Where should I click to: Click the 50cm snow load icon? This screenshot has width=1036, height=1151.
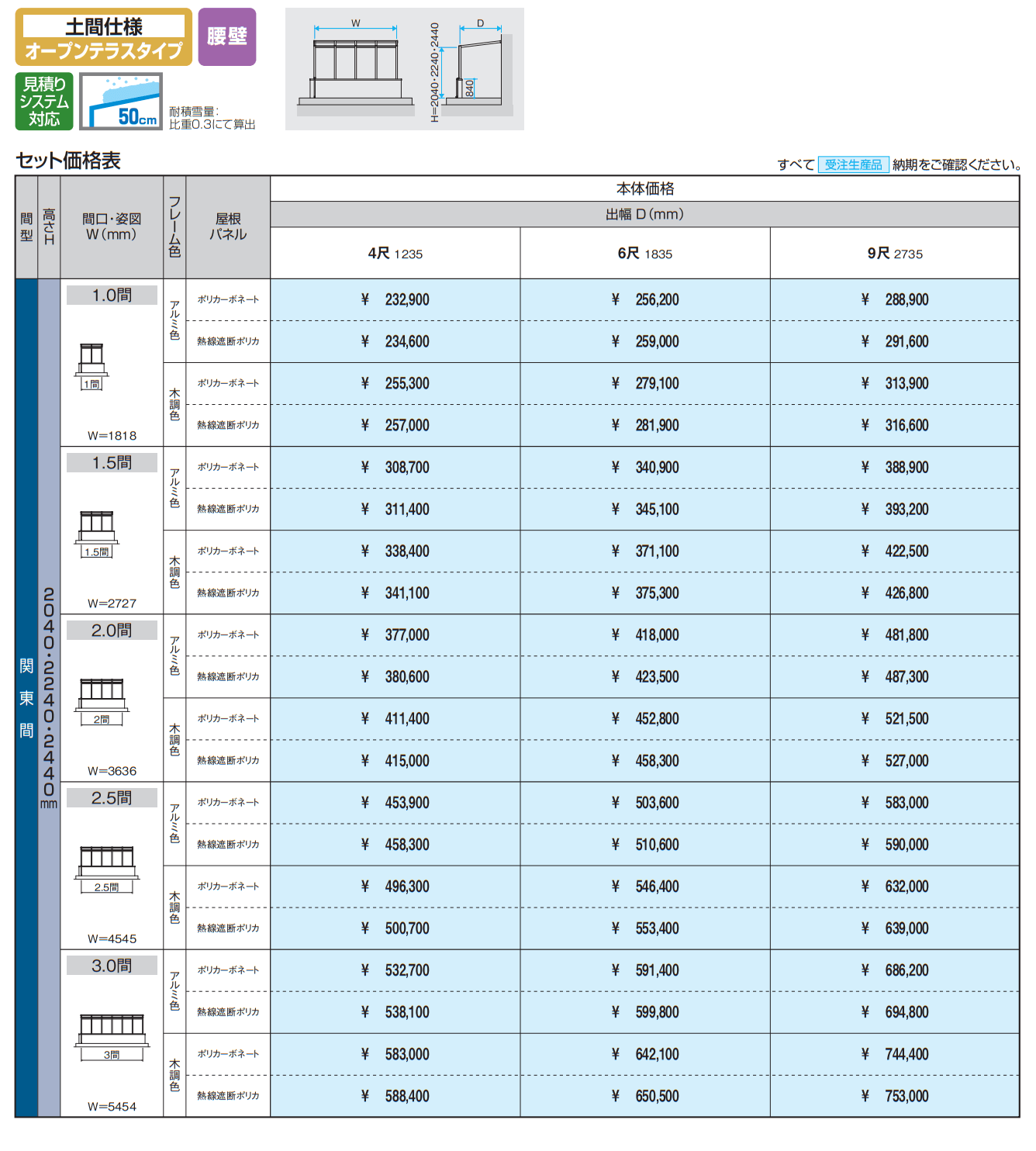coord(121,102)
